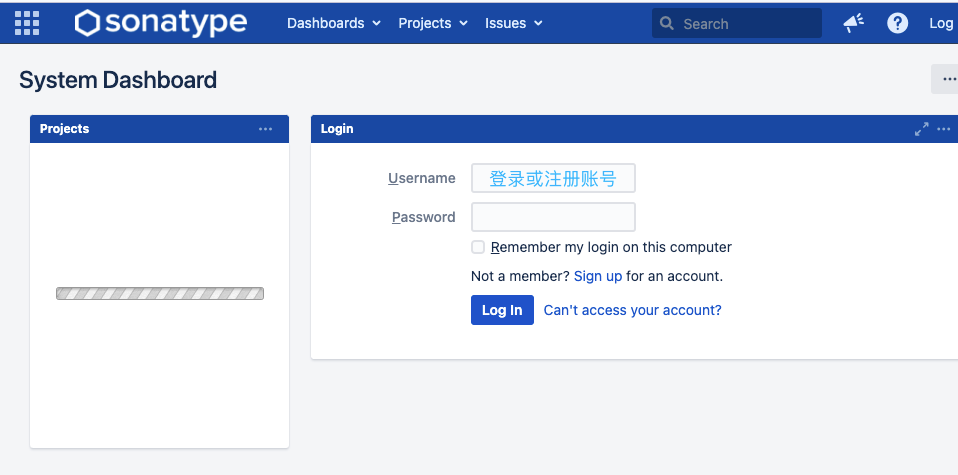Click the Projects loading progress bar
958x475 pixels.
160,293
